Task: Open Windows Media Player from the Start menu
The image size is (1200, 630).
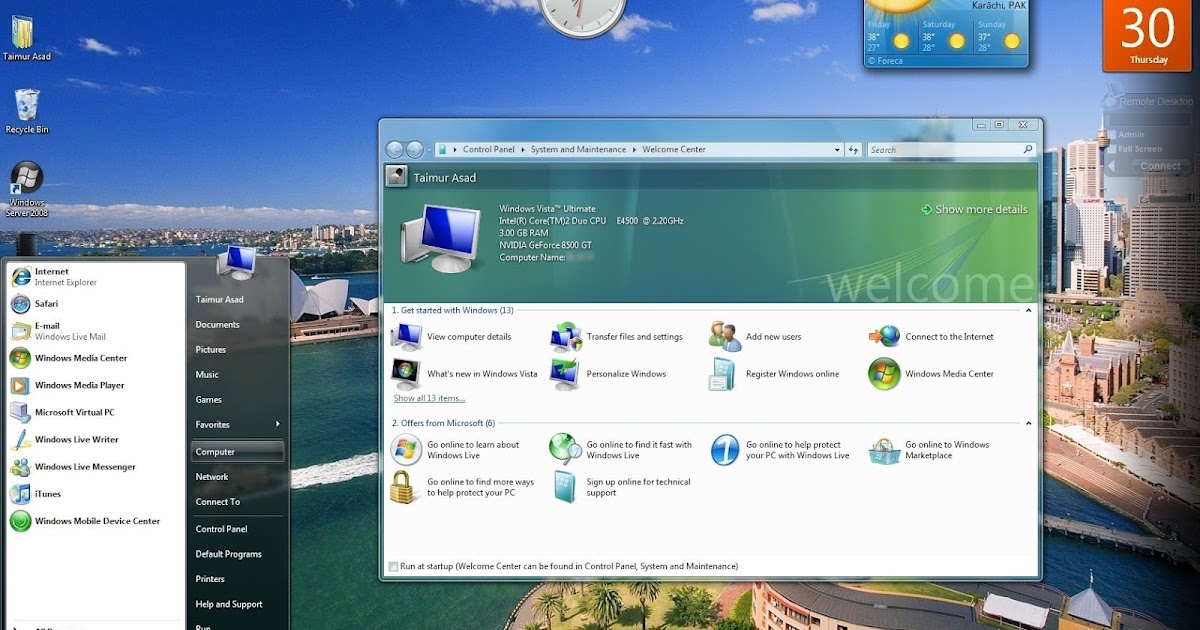Action: tap(77, 385)
